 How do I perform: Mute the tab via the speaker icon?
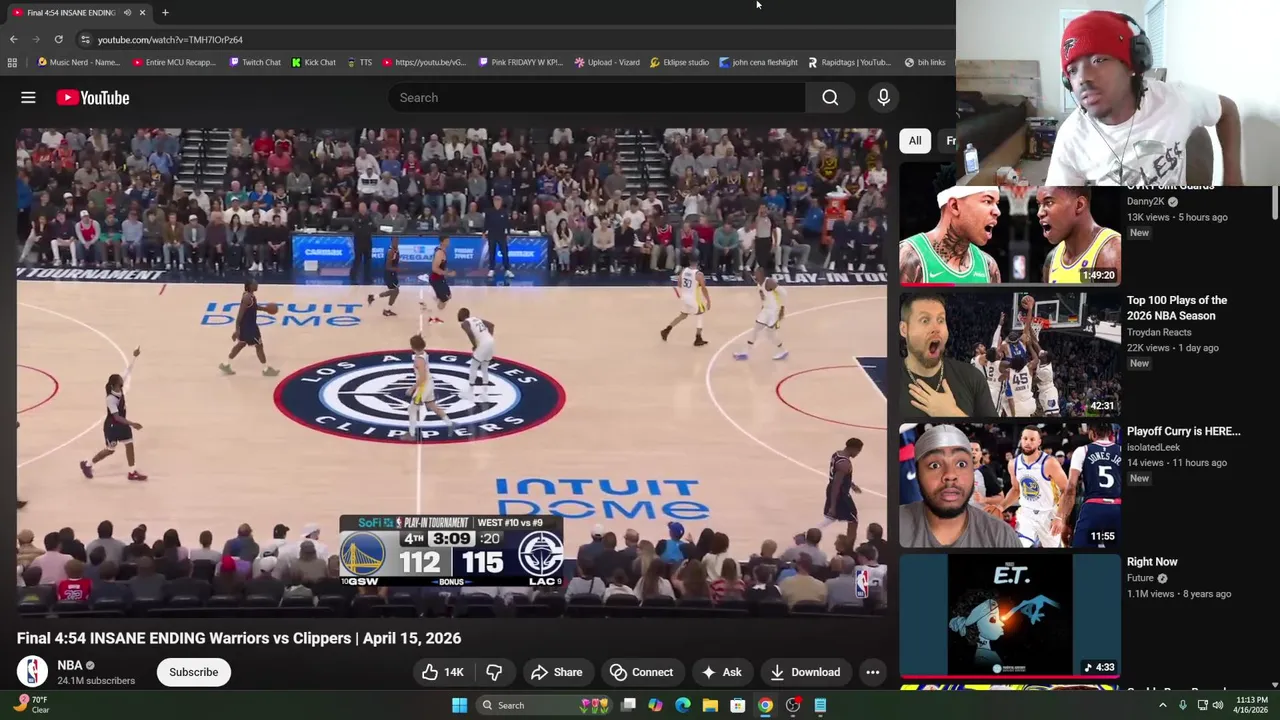(127, 12)
